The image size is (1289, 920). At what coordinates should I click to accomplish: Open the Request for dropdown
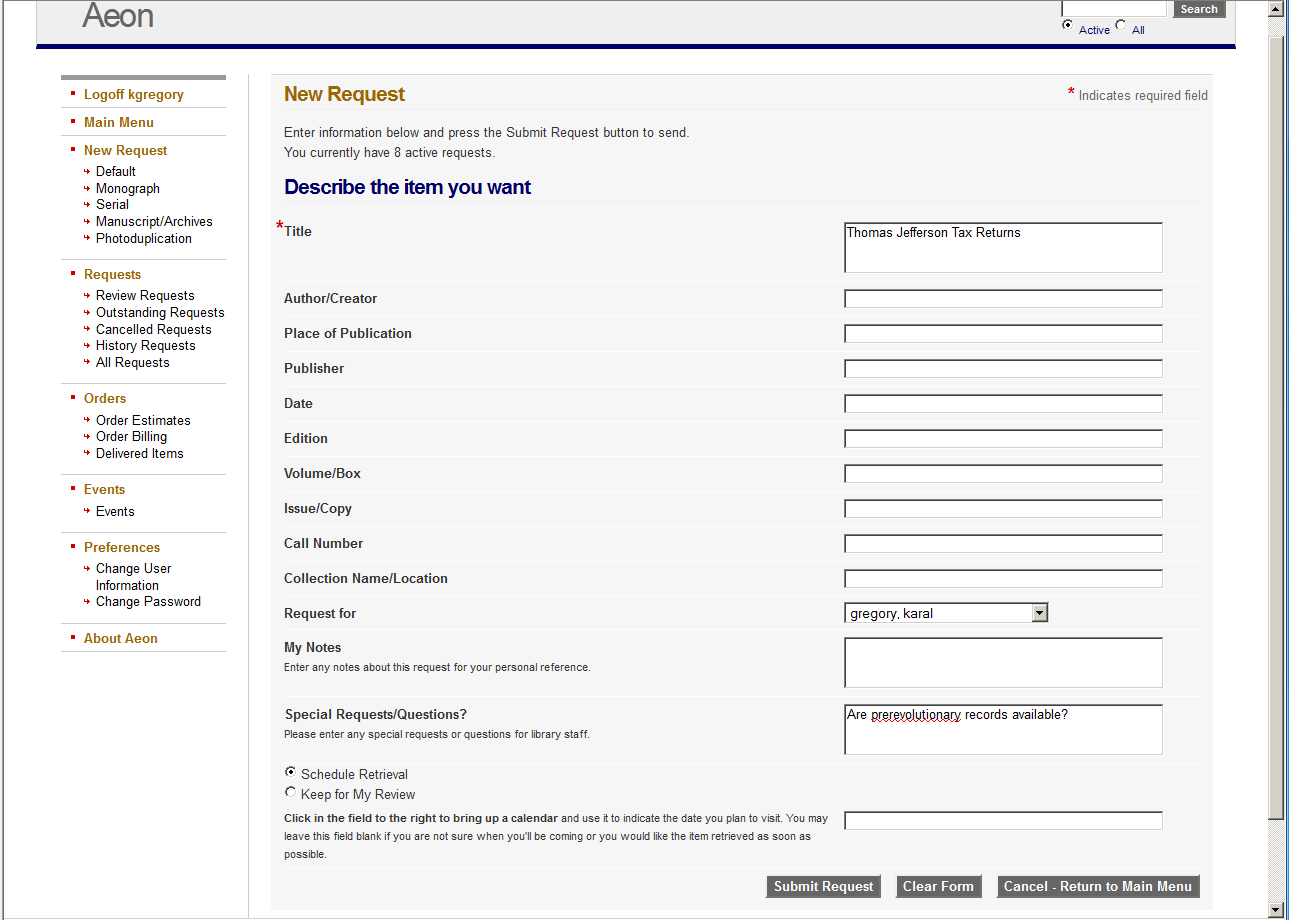click(x=1040, y=612)
